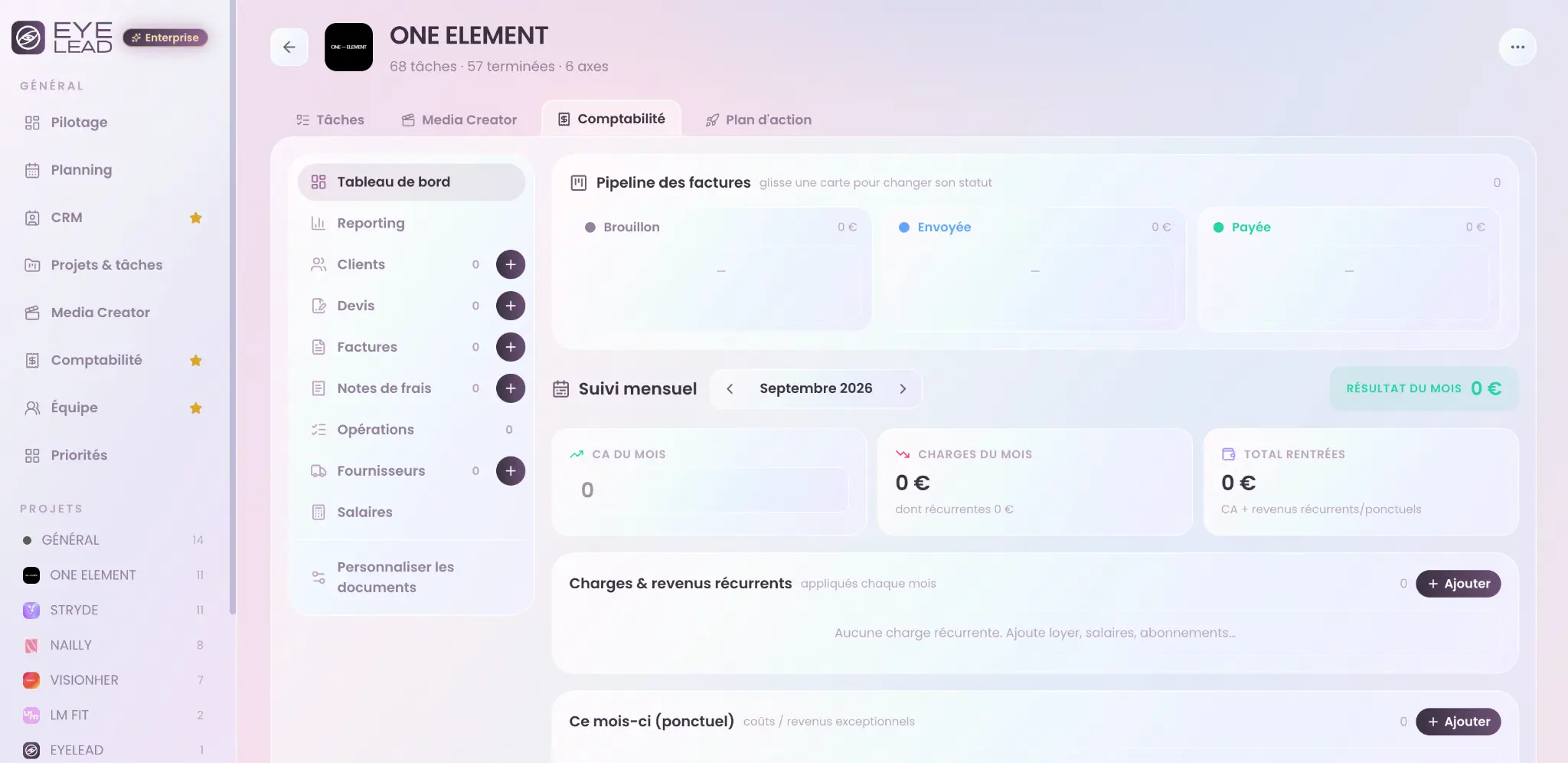
Task: Go to next month after Septembre 2026
Action: coord(903,388)
